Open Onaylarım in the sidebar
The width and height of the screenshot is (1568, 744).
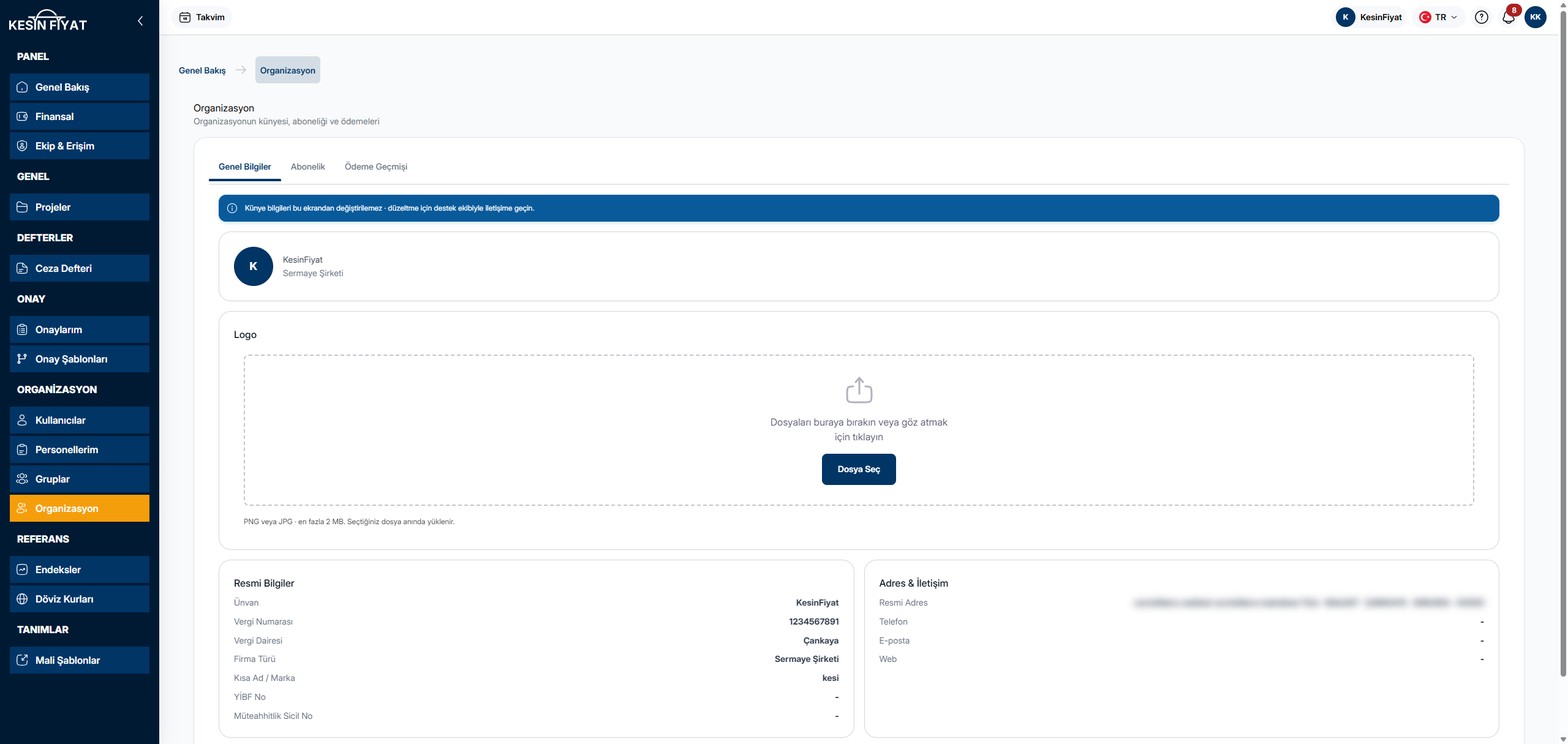pos(79,330)
